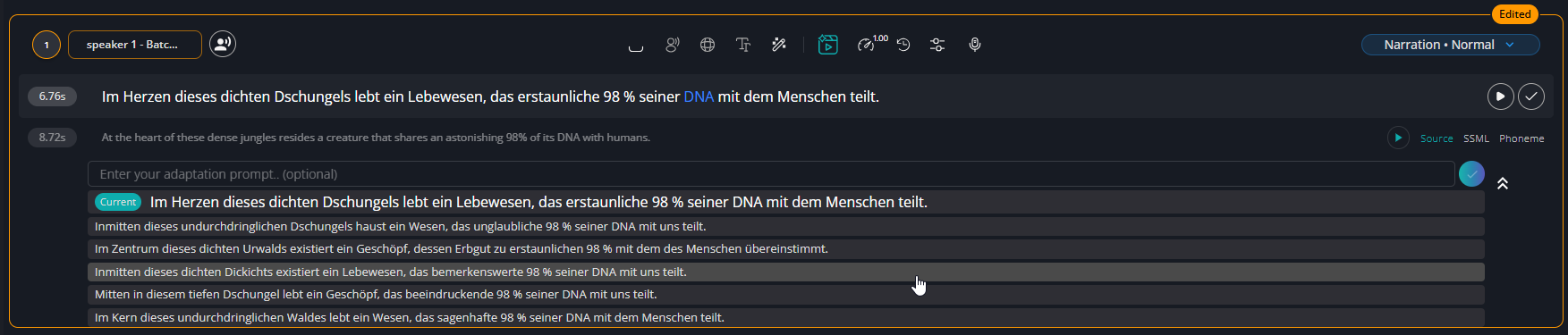Click the microphone record icon
The width and height of the screenshot is (1568, 335).
(975, 45)
